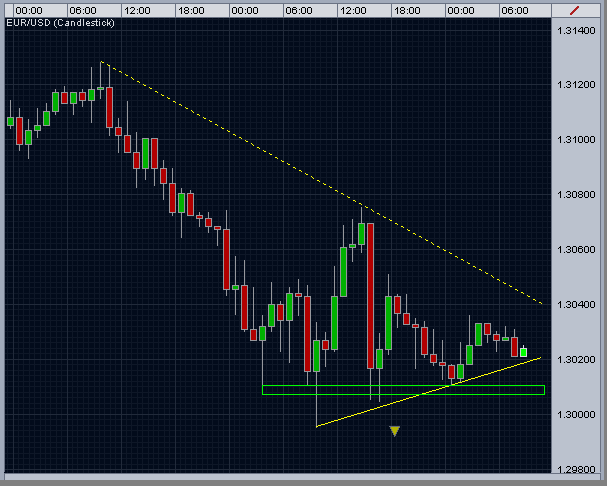Click the 1.29800 price axis label
The width and height of the screenshot is (607, 486).
576,469
